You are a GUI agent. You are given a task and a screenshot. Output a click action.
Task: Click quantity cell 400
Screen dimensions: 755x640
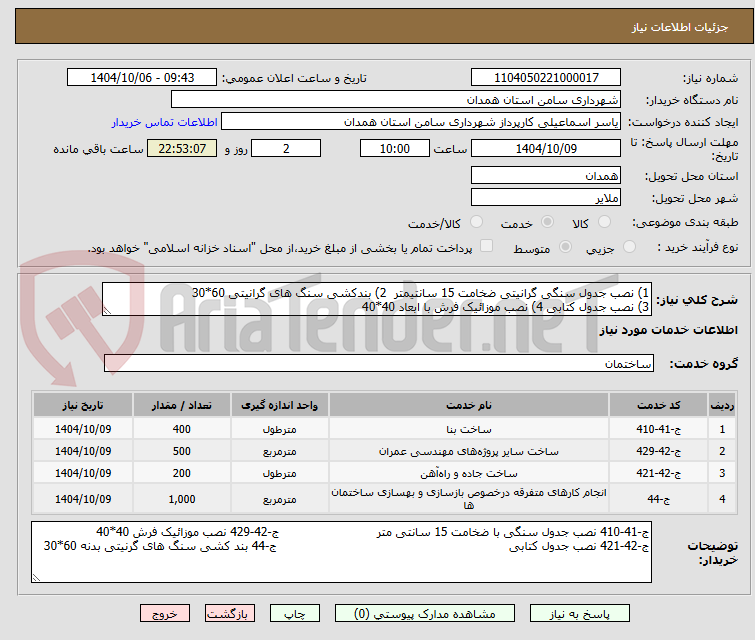coord(182,429)
